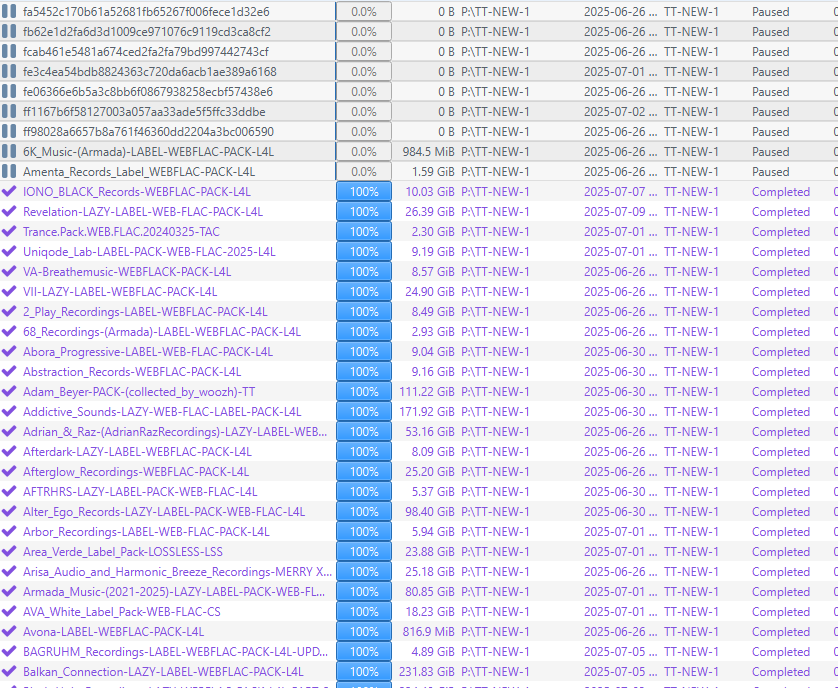Image resolution: width=838 pixels, height=689 pixels.
Task: Click 100% progress bar of VII-LAZY-LABEL
Action: point(364,292)
